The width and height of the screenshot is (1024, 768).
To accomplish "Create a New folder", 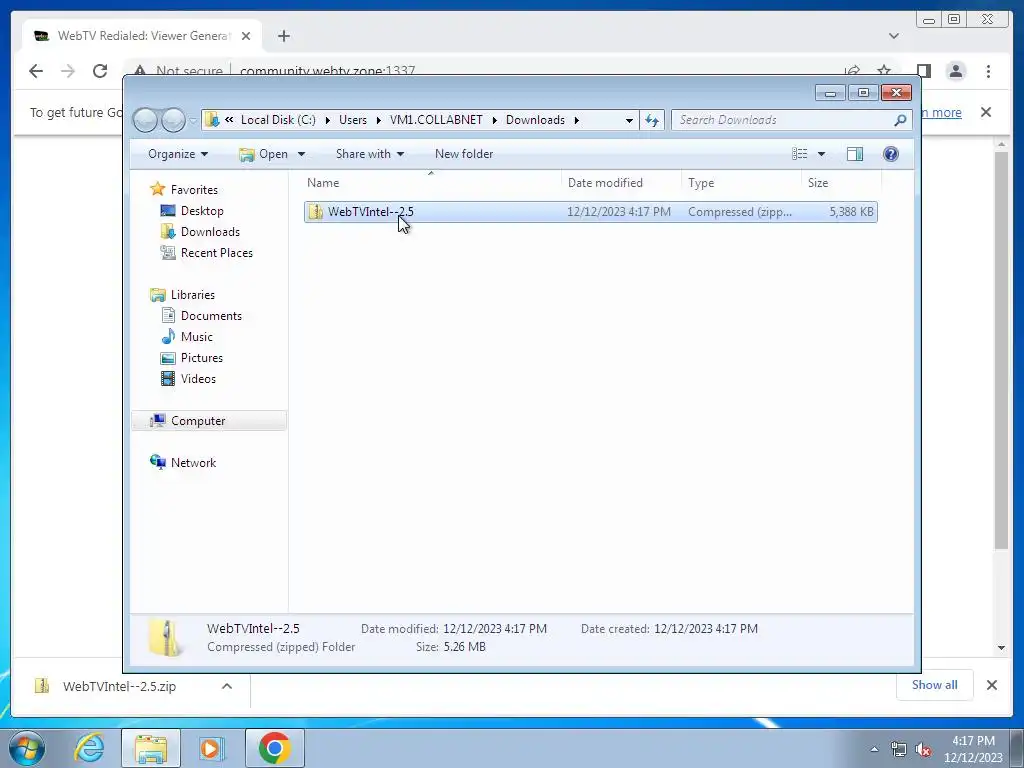I will [464, 154].
